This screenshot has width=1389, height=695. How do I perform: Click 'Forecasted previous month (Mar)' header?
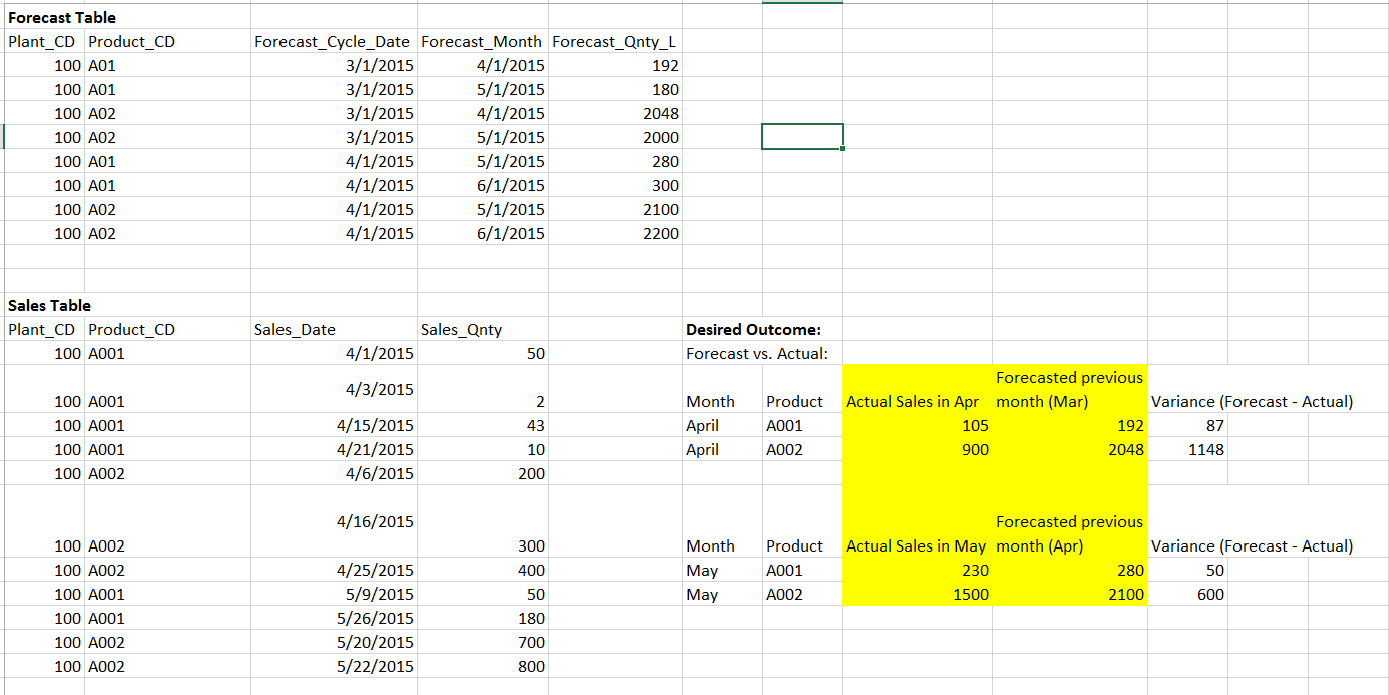coord(1069,389)
